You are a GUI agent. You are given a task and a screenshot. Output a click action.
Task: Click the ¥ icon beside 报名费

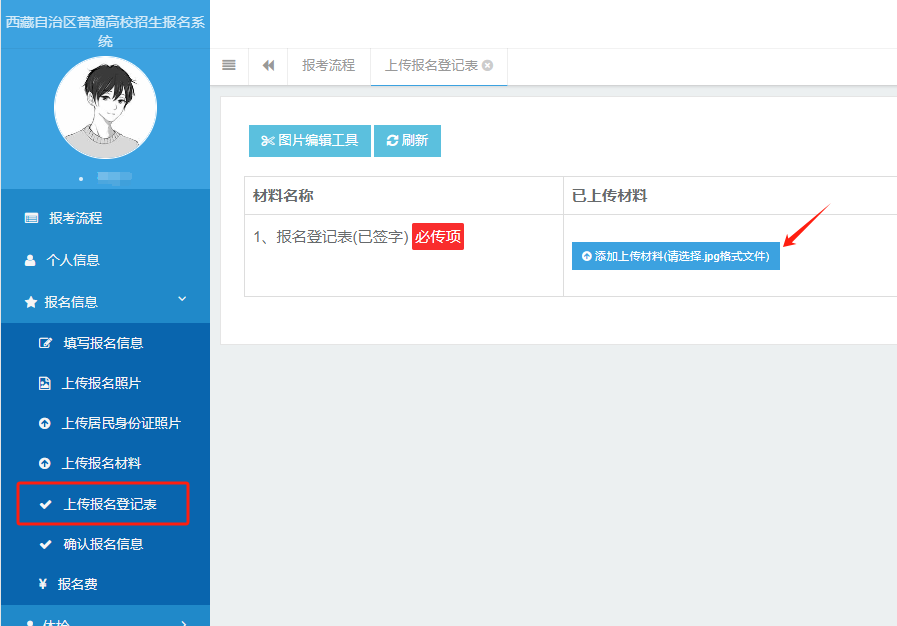pos(45,583)
